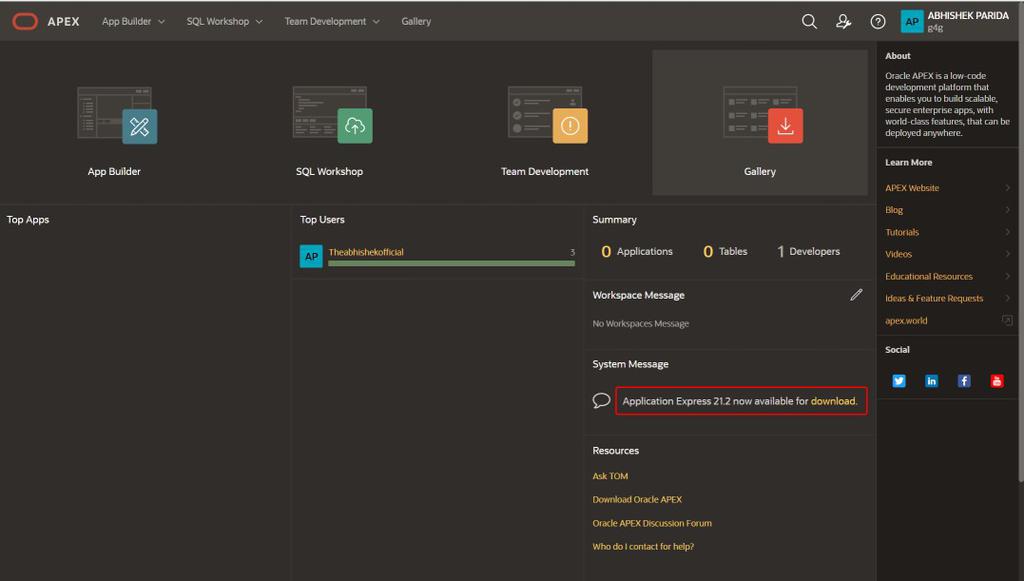Click the Oracle APEX logo

25,22
